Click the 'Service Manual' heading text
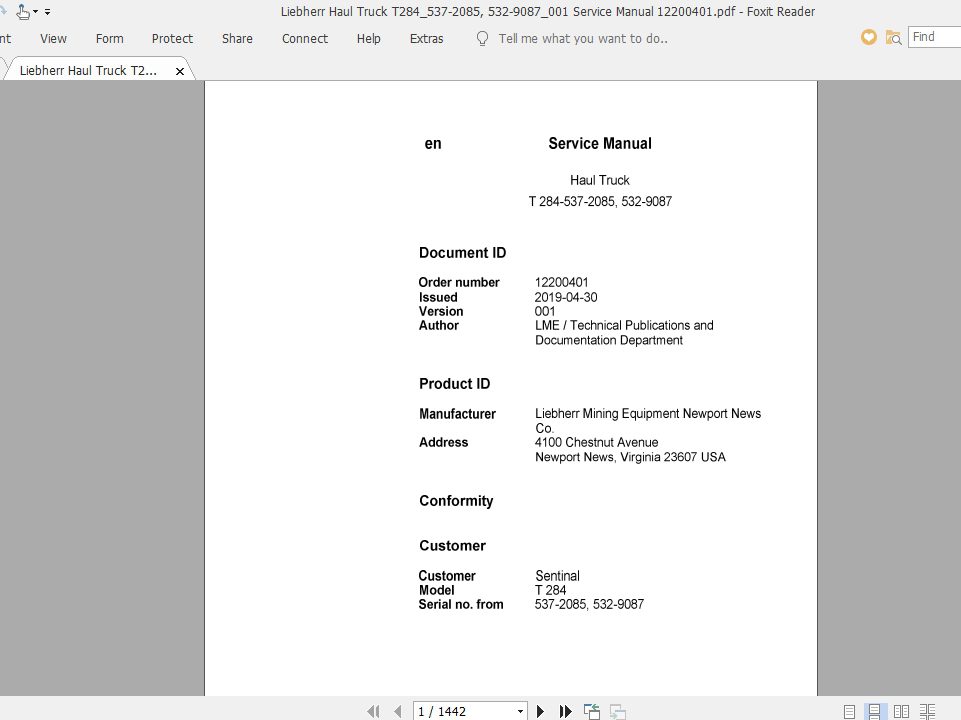 coord(599,143)
